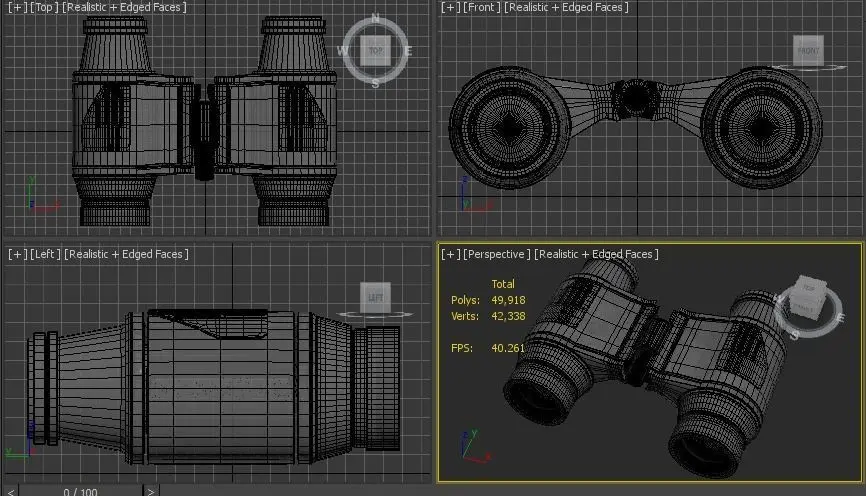Click the Left viewport [+] menu label
Viewport: 866px width, 496px height.
point(17,254)
